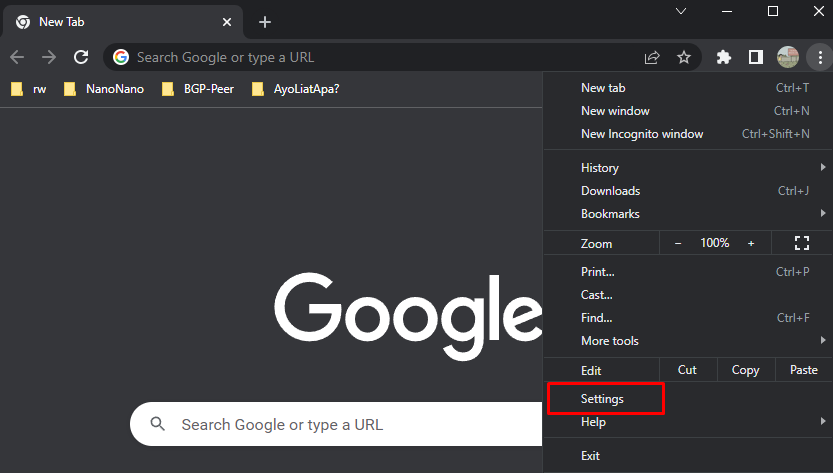Open the Extensions puzzle icon

[724, 57]
